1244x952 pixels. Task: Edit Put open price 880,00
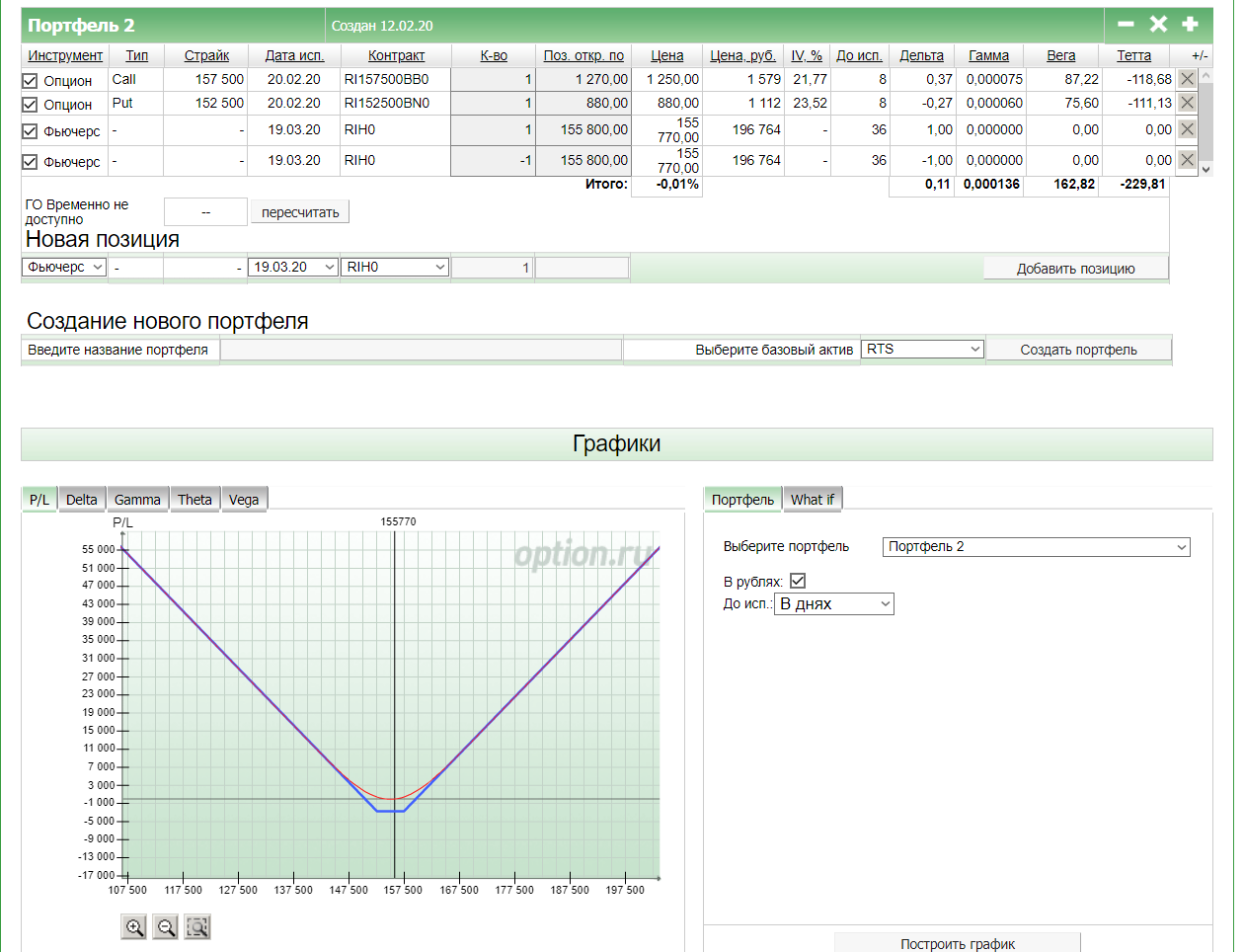(x=583, y=103)
